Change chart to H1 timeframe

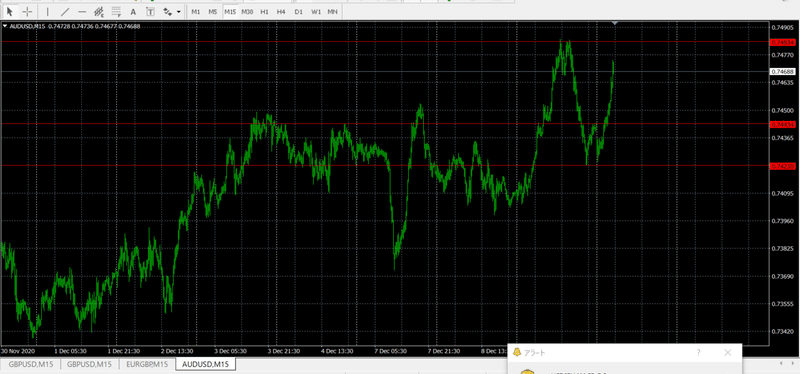coord(264,11)
